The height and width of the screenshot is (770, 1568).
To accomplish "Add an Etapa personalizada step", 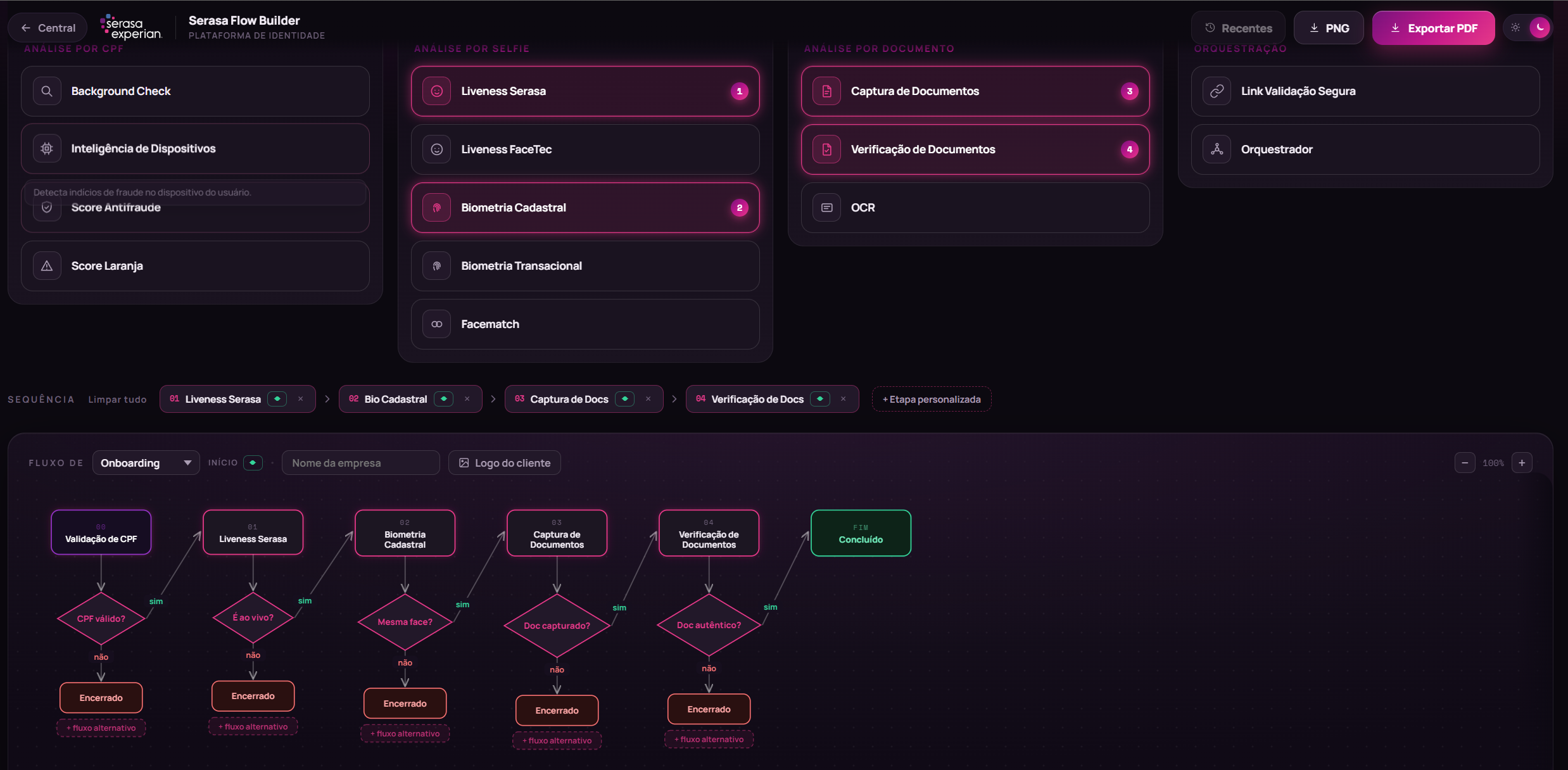I will coord(932,400).
